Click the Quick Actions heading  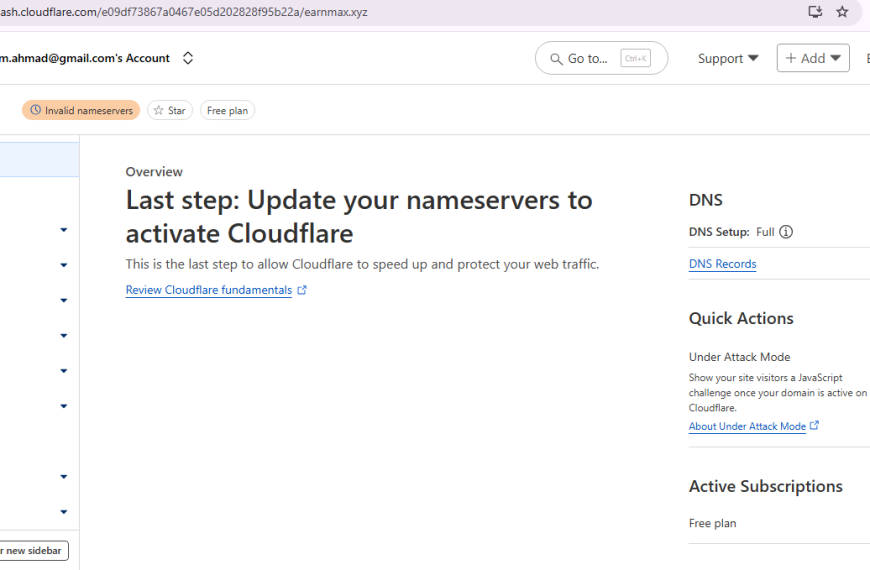[x=741, y=319]
